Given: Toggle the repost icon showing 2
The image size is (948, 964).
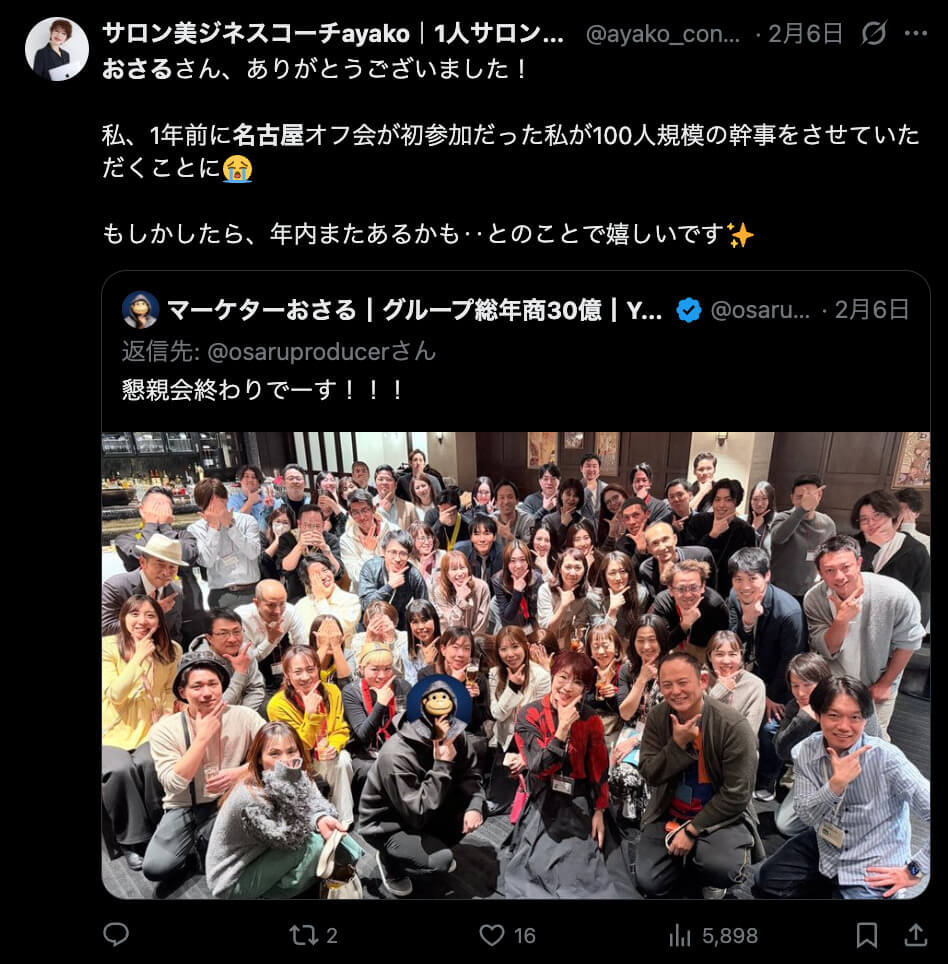Looking at the screenshot, I should [313, 935].
